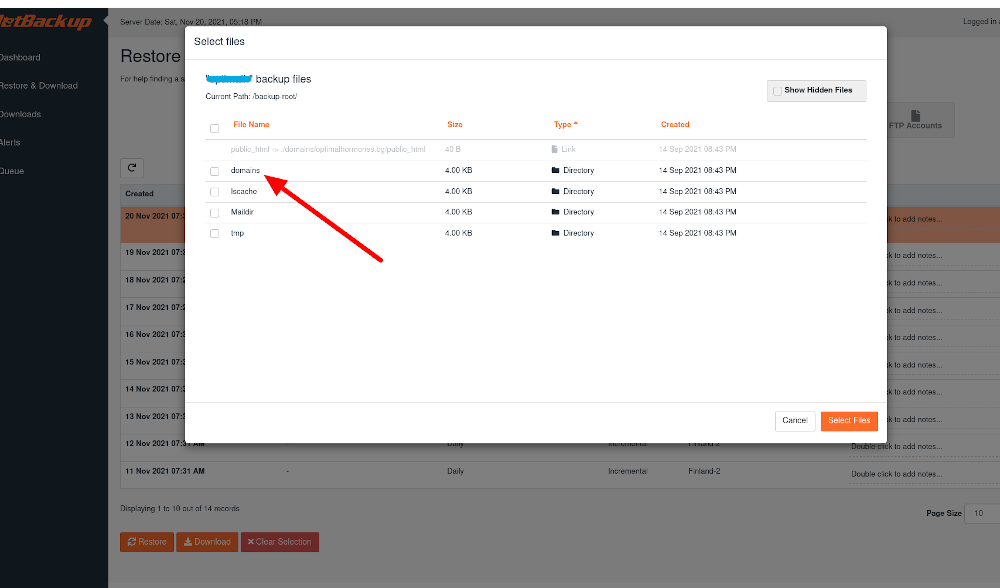Cancel the Select files dialog
The image size is (1000, 588).
tap(795, 421)
